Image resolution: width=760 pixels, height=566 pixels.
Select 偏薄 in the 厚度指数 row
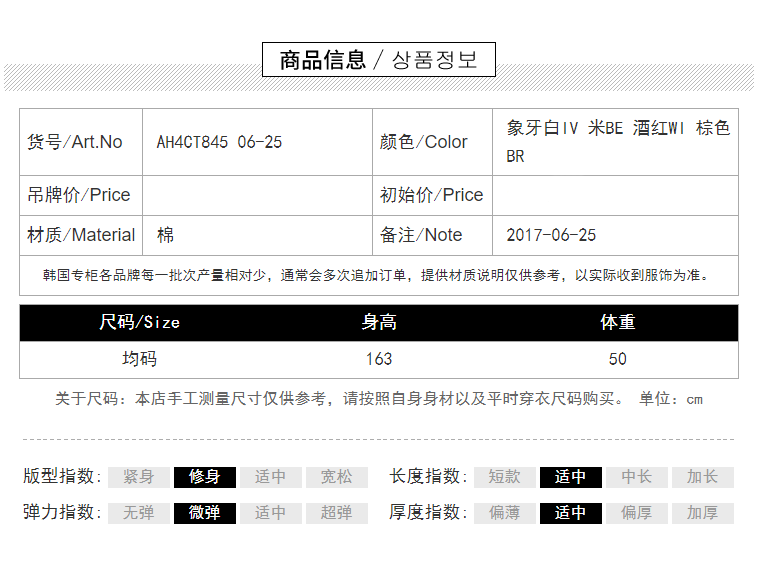(505, 513)
